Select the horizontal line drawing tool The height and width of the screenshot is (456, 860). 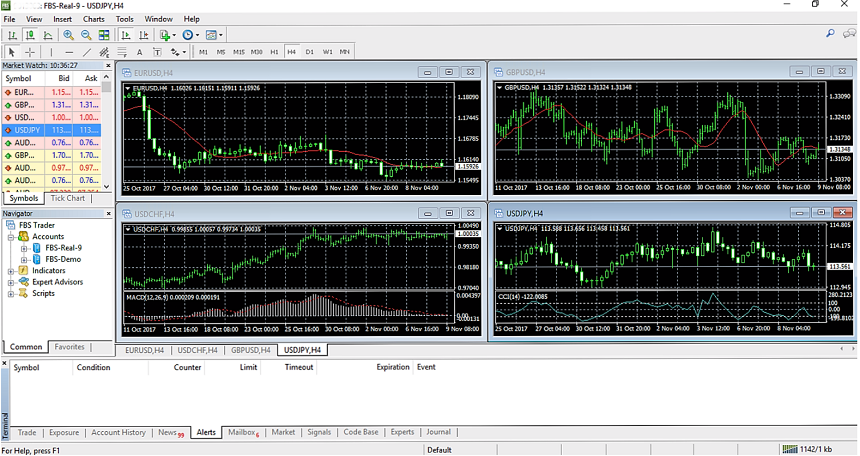pyautogui.click(x=69, y=52)
